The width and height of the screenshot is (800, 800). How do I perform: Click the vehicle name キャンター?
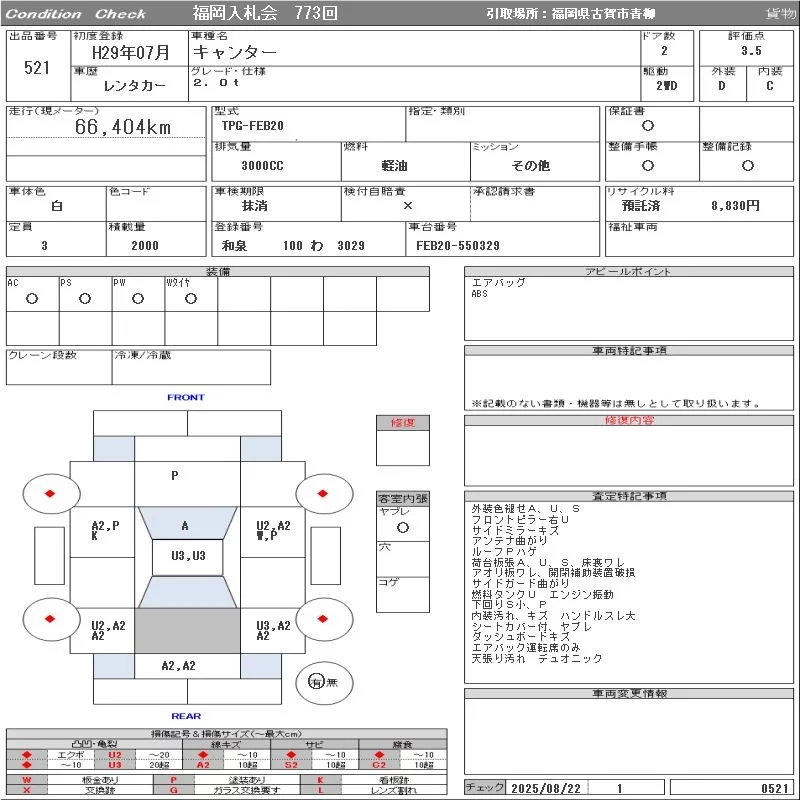point(235,52)
